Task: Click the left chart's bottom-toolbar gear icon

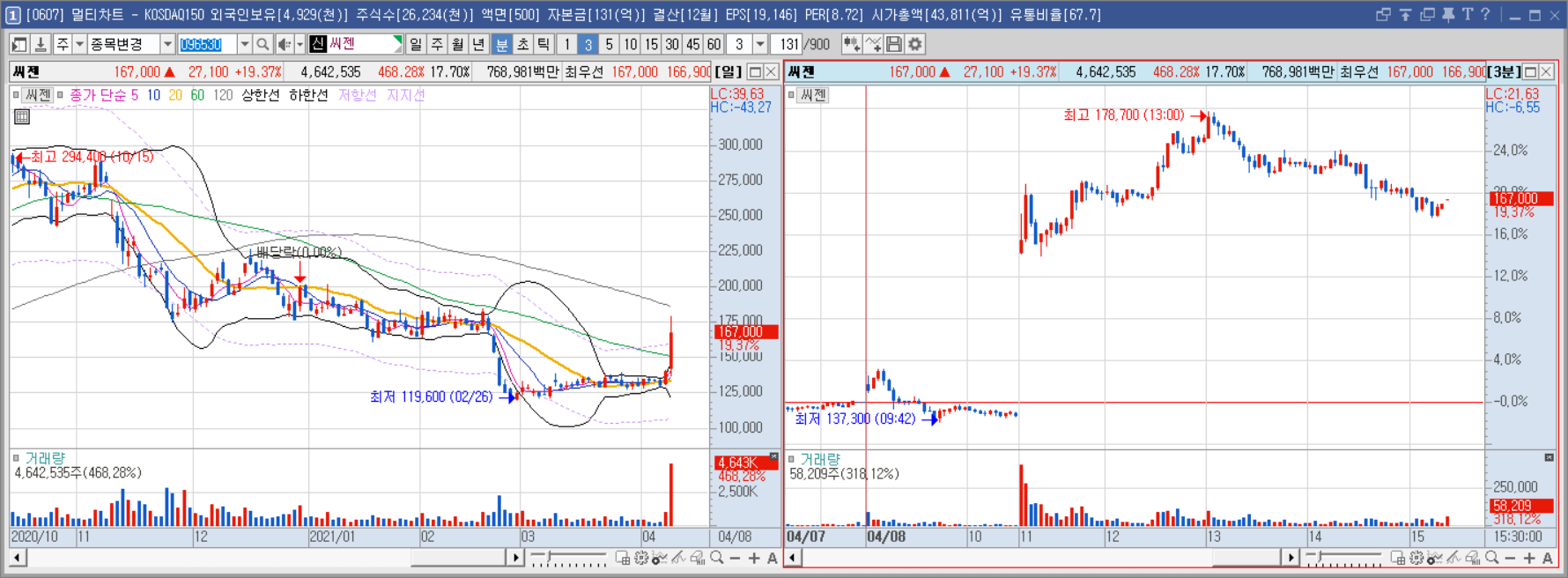Action: [641, 558]
